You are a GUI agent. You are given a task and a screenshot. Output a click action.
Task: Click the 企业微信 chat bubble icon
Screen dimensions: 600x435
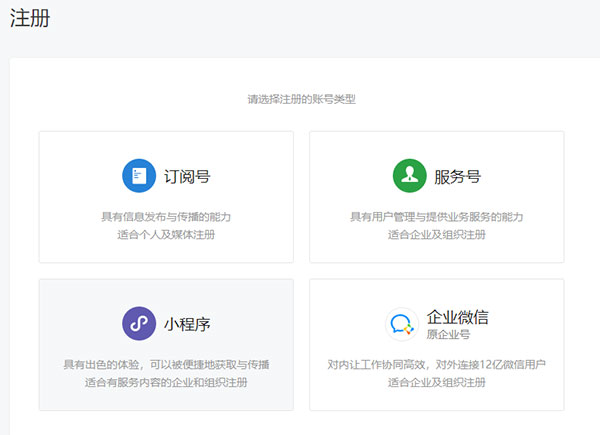click(x=402, y=324)
